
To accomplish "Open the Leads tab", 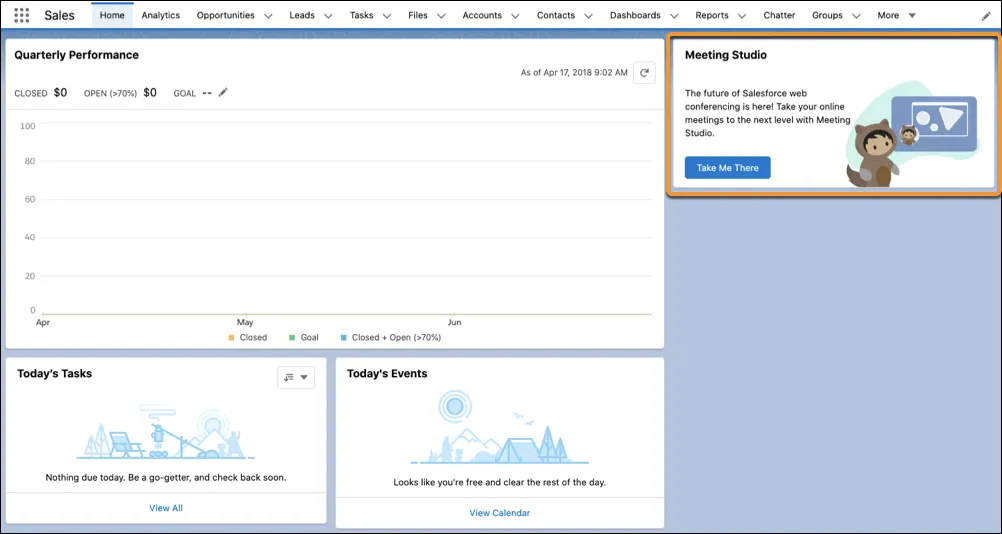I will [302, 15].
